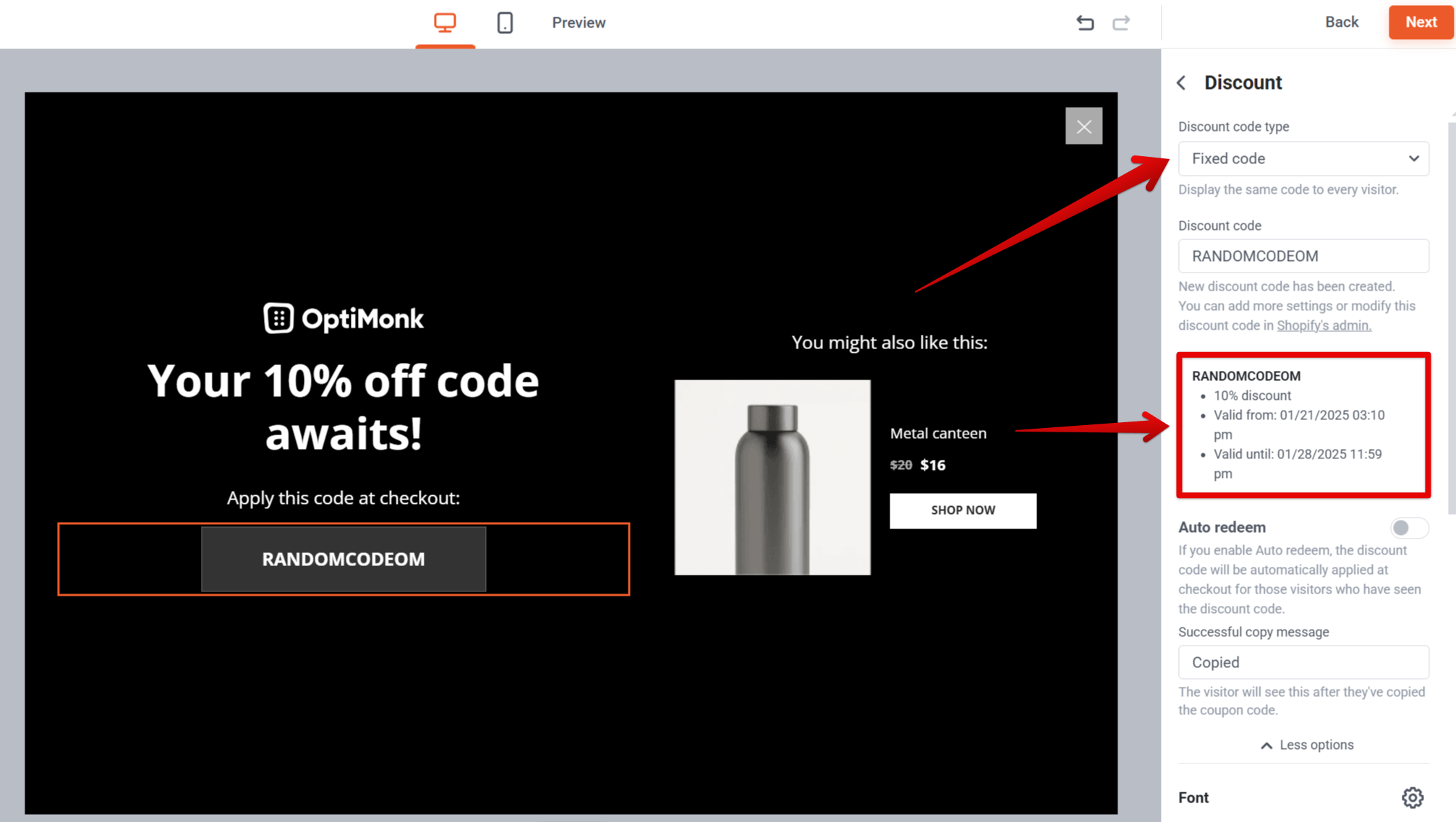The height and width of the screenshot is (822, 1456).
Task: Open Shopify's admin link
Action: tap(1324, 325)
